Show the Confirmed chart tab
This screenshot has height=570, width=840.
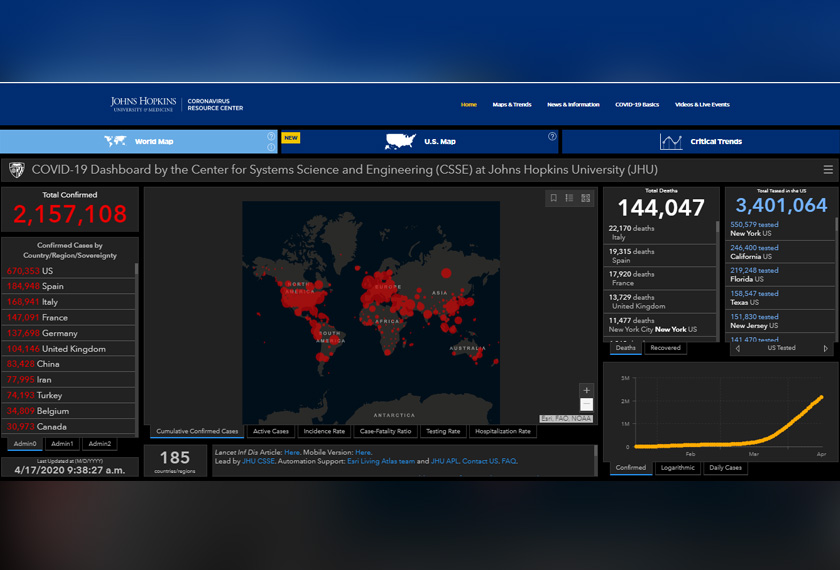(631, 468)
